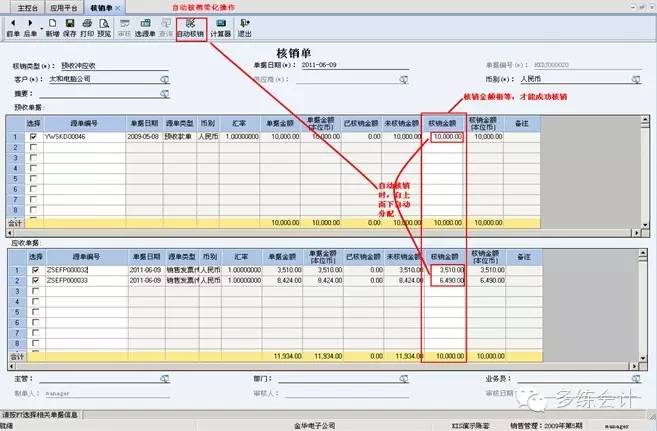Select the 核销单 tab
The image size is (657, 431).
(x=101, y=8)
